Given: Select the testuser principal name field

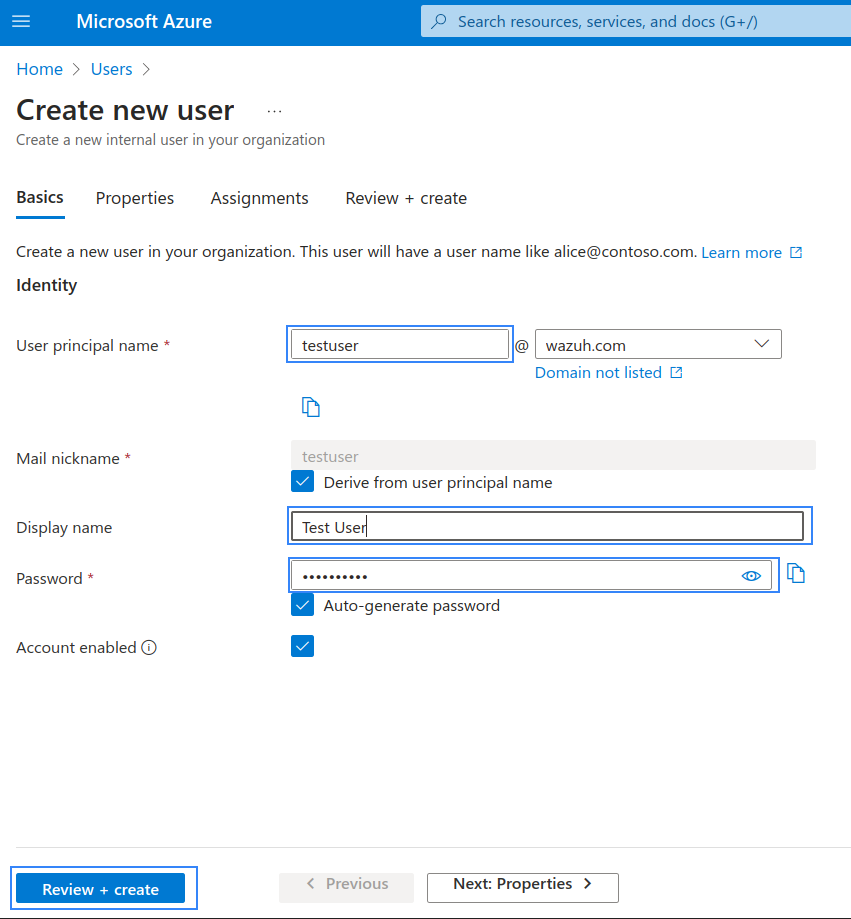Looking at the screenshot, I should [x=399, y=344].
